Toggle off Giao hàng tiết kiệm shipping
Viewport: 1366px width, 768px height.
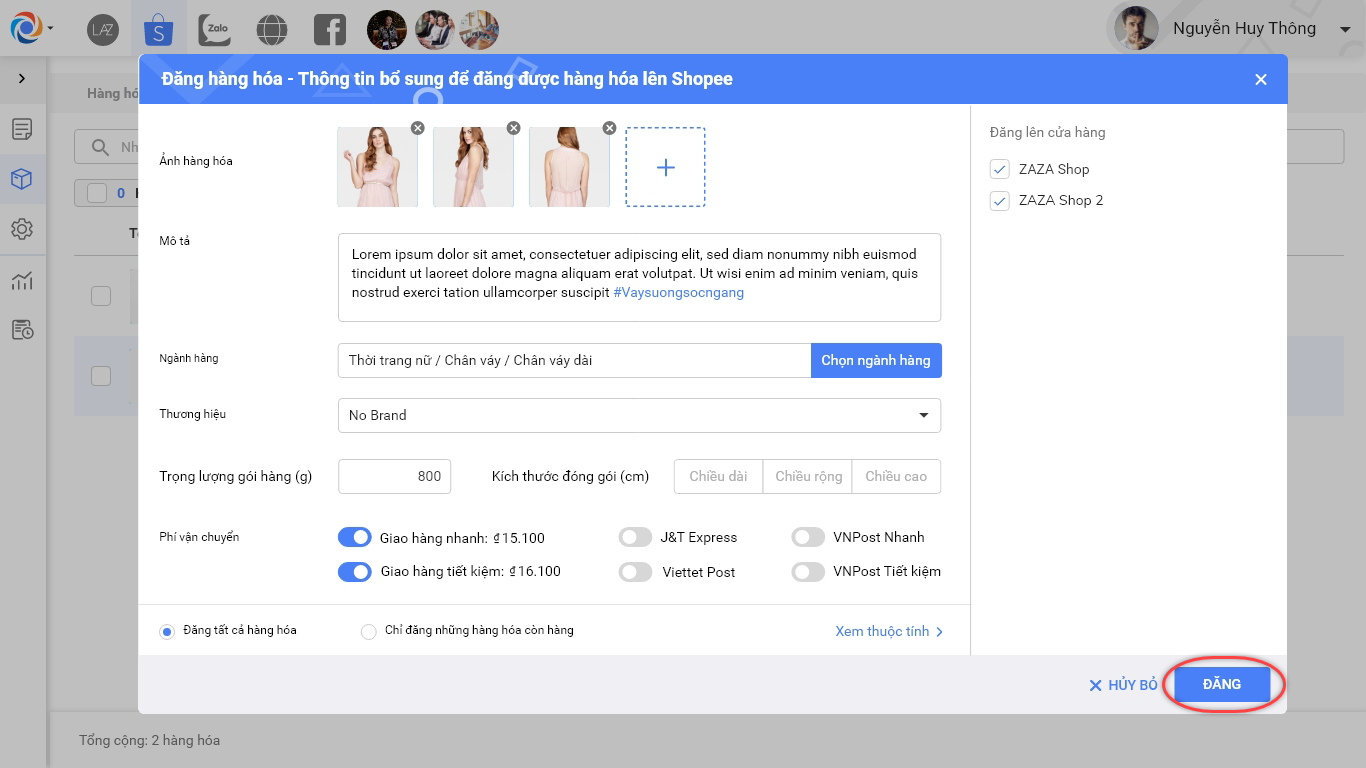[x=355, y=572]
